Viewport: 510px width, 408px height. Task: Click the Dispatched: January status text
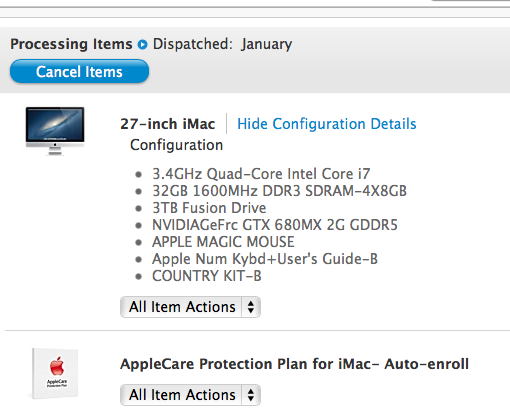click(x=222, y=44)
